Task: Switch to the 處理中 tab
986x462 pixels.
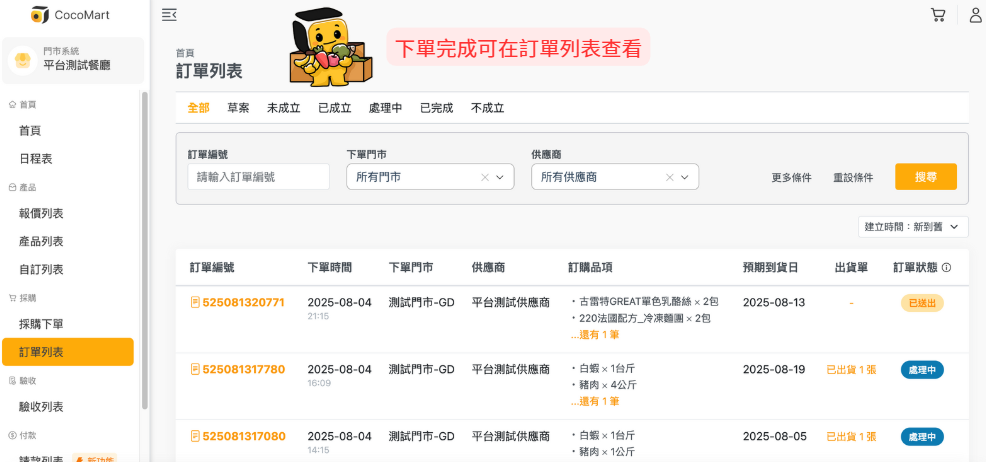Action: (x=385, y=108)
